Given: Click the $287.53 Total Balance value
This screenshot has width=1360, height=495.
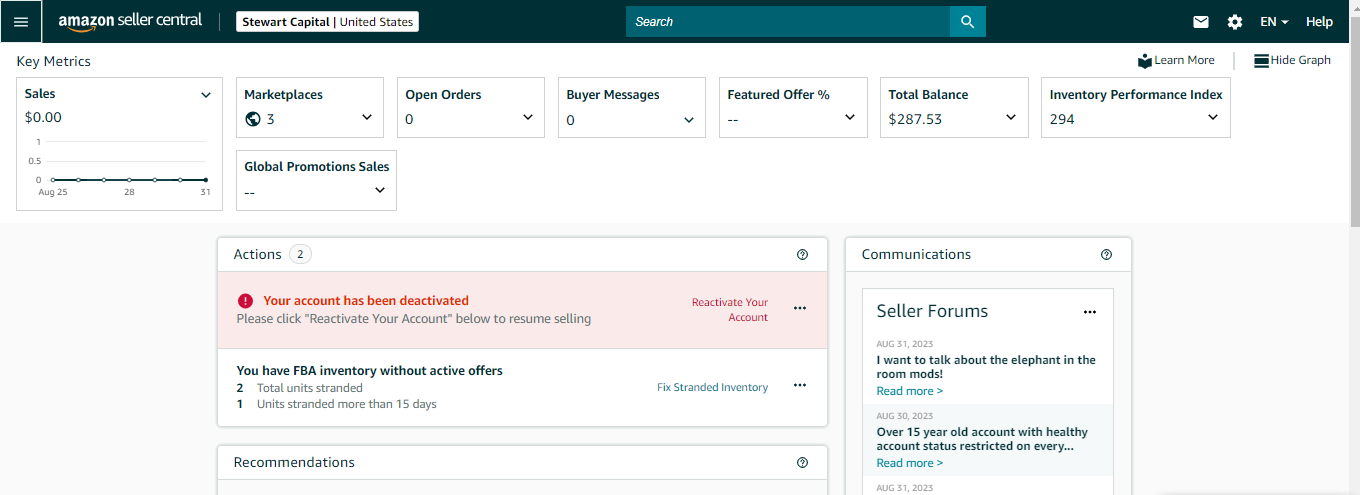Looking at the screenshot, I should pyautogui.click(x=915, y=119).
